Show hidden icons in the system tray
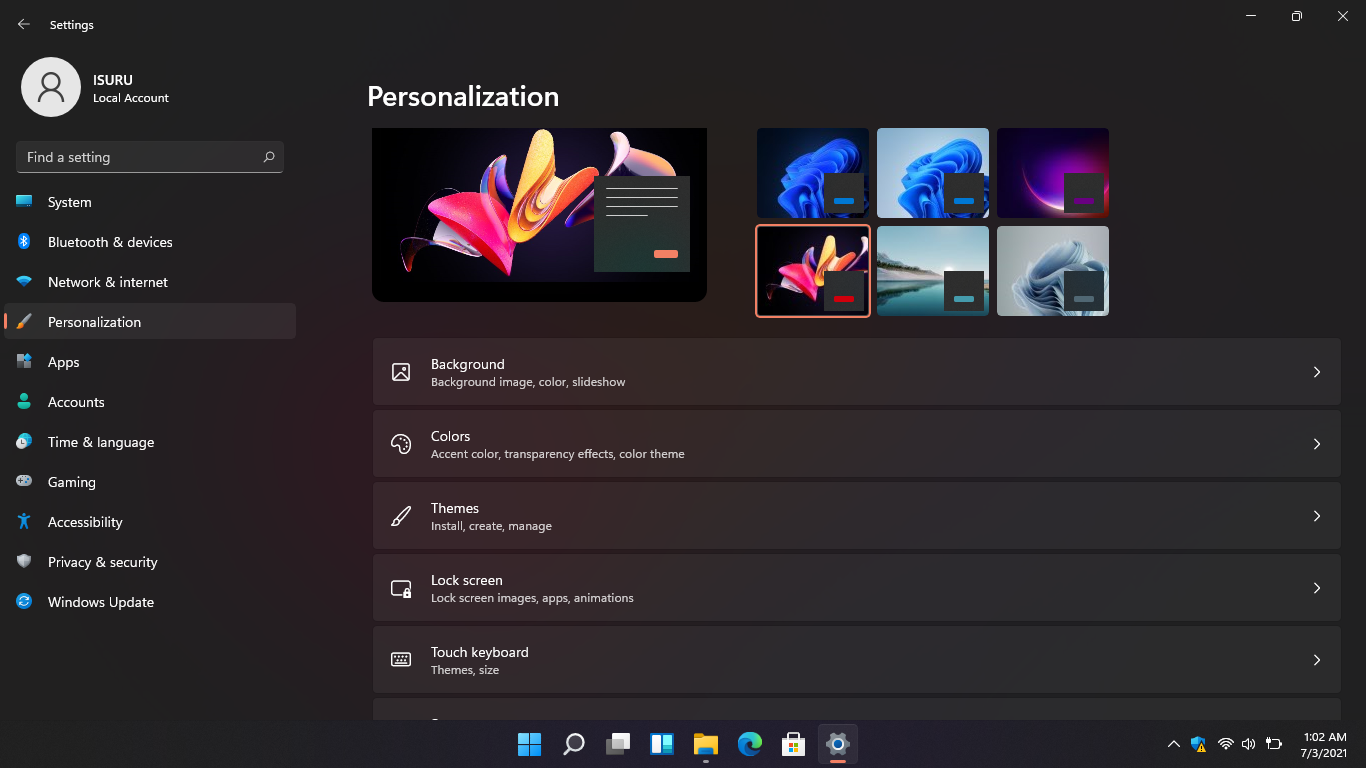The image size is (1366, 768). click(x=1174, y=744)
